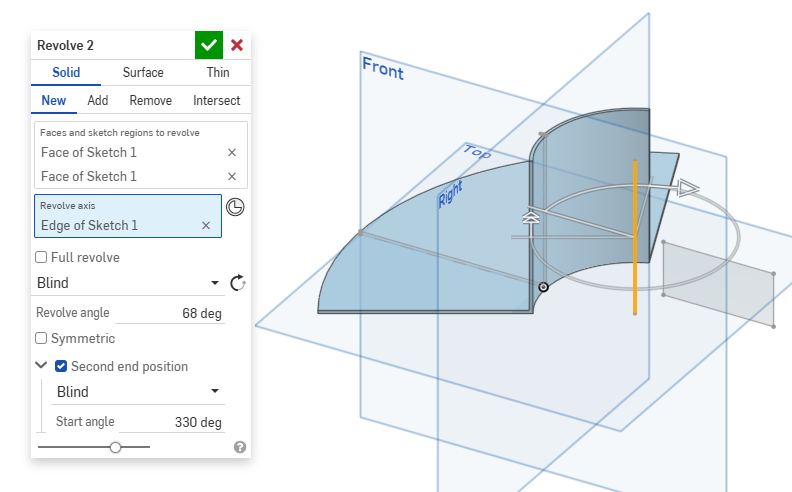792x492 pixels.
Task: Open the second end Blind dropdown
Action: (137, 392)
